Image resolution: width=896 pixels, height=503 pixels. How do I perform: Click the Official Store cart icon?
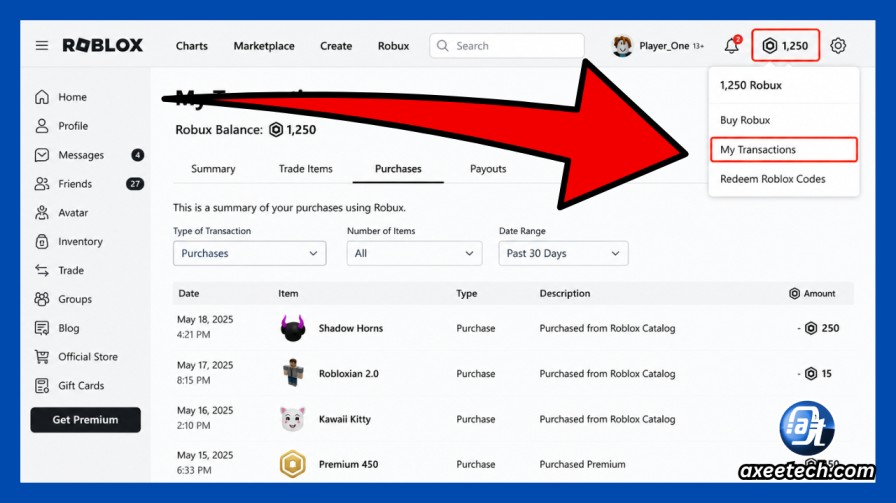pyautogui.click(x=42, y=357)
